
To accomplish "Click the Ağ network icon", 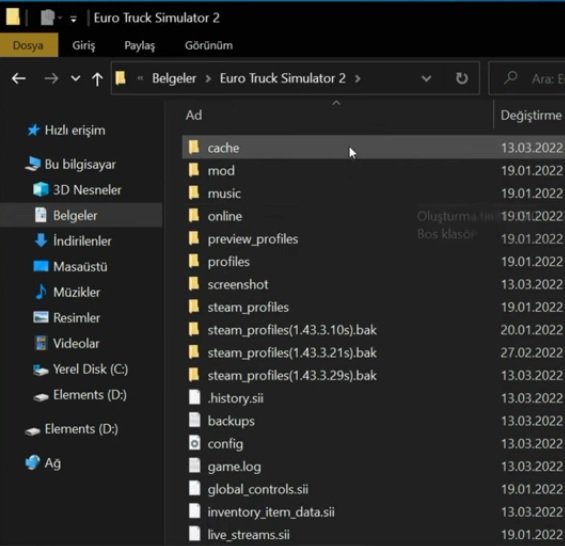I will (x=32, y=463).
